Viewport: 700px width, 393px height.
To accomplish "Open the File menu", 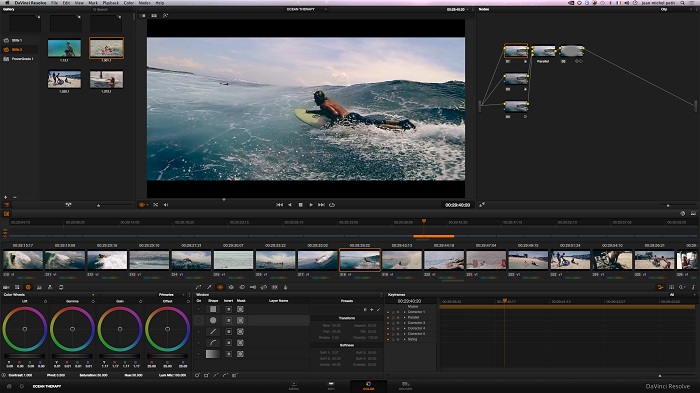I will (54, 3).
